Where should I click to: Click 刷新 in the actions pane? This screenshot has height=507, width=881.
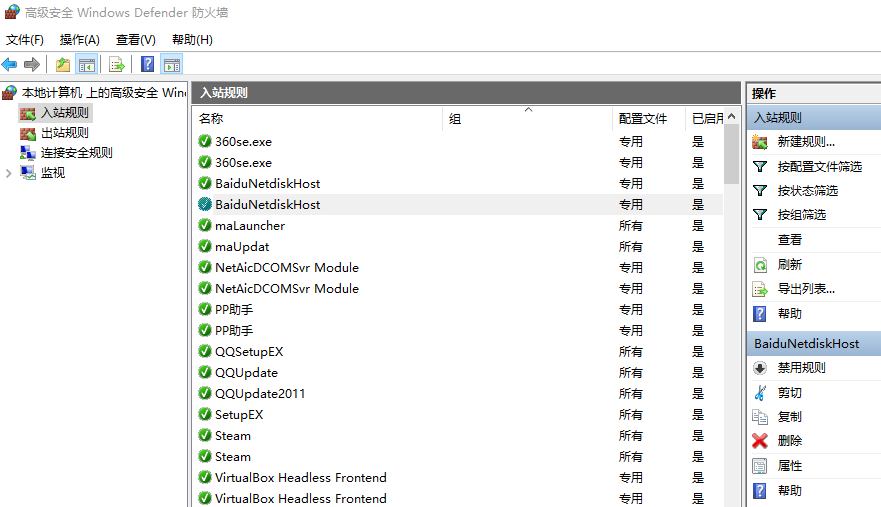(x=789, y=265)
